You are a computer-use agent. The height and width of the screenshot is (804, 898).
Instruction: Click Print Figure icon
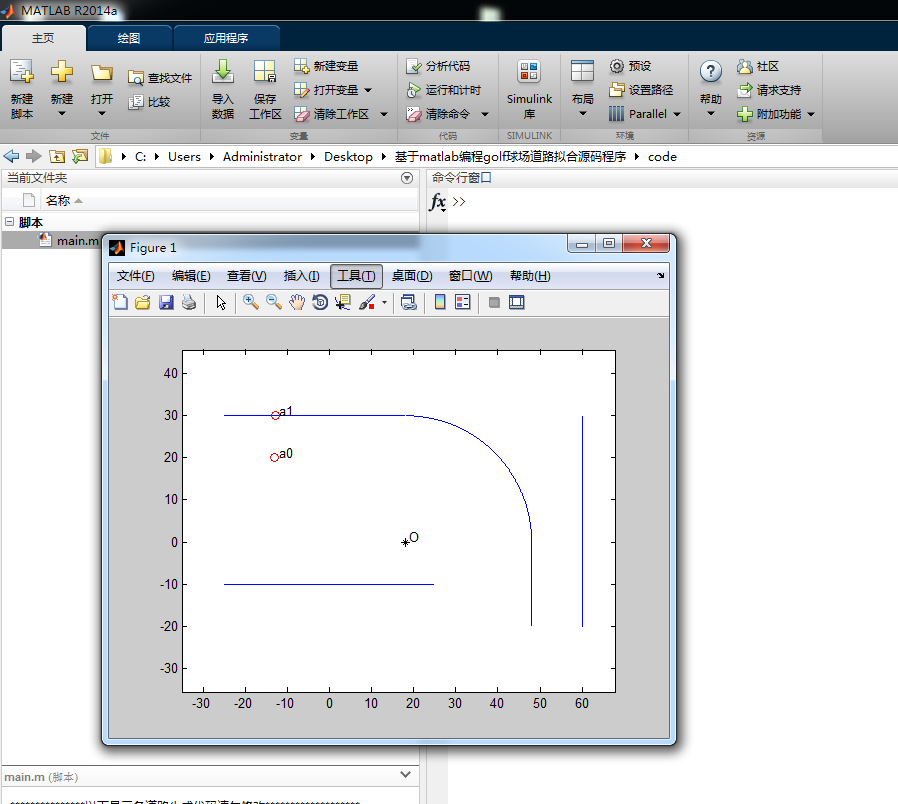189,302
